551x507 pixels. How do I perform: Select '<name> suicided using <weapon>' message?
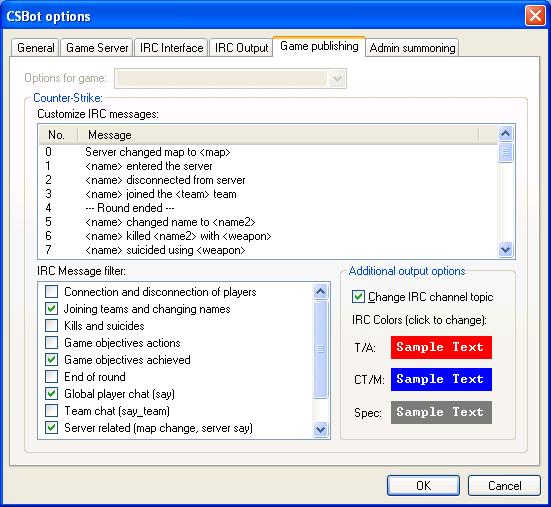268,250
